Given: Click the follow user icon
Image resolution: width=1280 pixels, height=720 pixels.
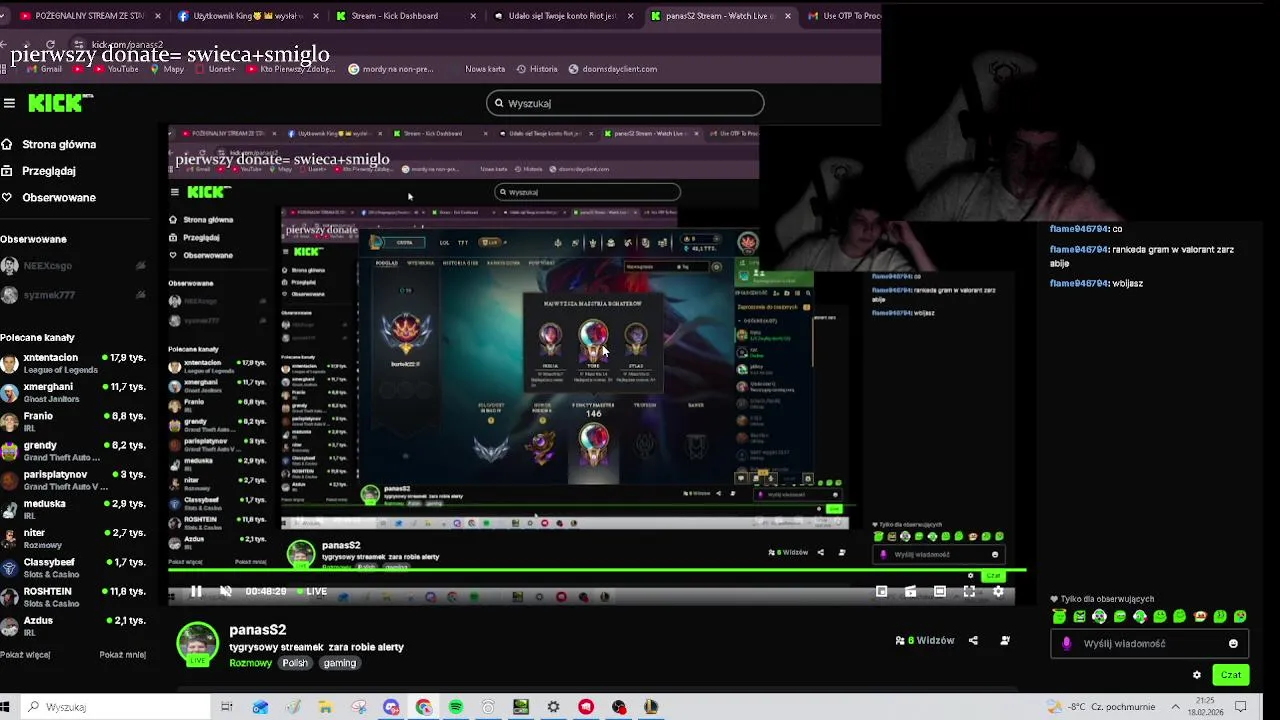Looking at the screenshot, I should [x=1005, y=641].
